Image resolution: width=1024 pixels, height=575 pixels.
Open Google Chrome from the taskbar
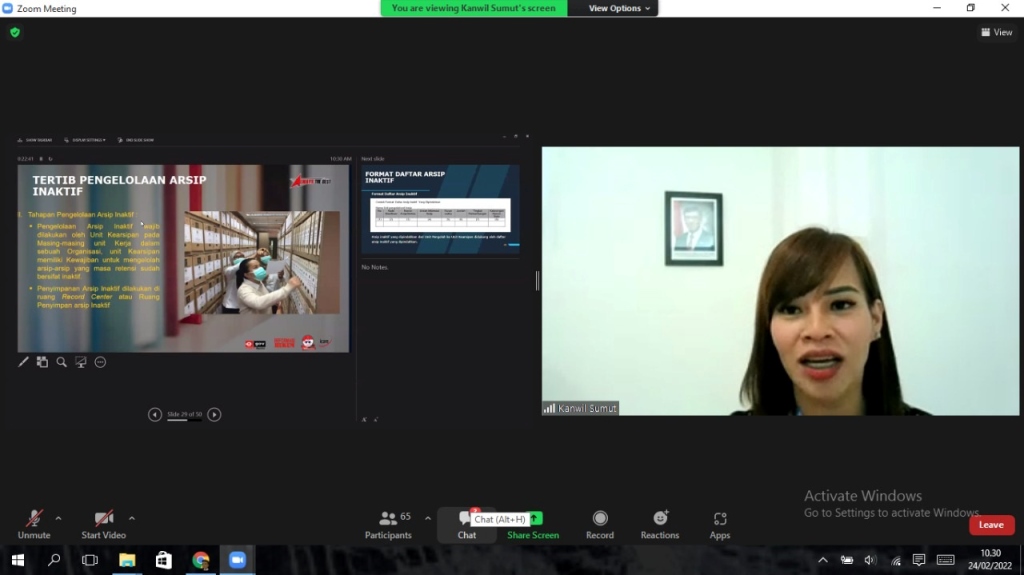[x=201, y=560]
